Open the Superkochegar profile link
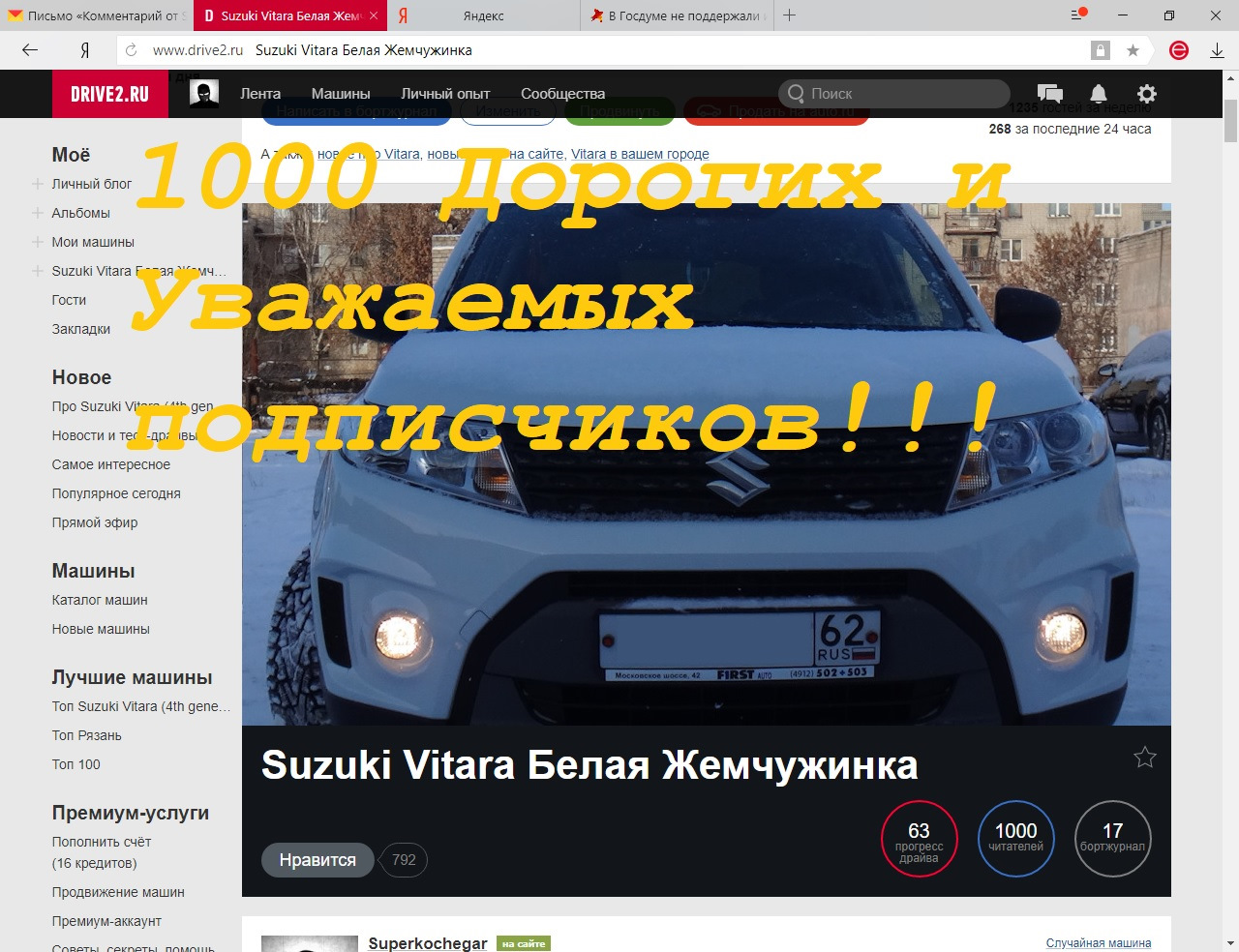1239x952 pixels. (x=428, y=943)
